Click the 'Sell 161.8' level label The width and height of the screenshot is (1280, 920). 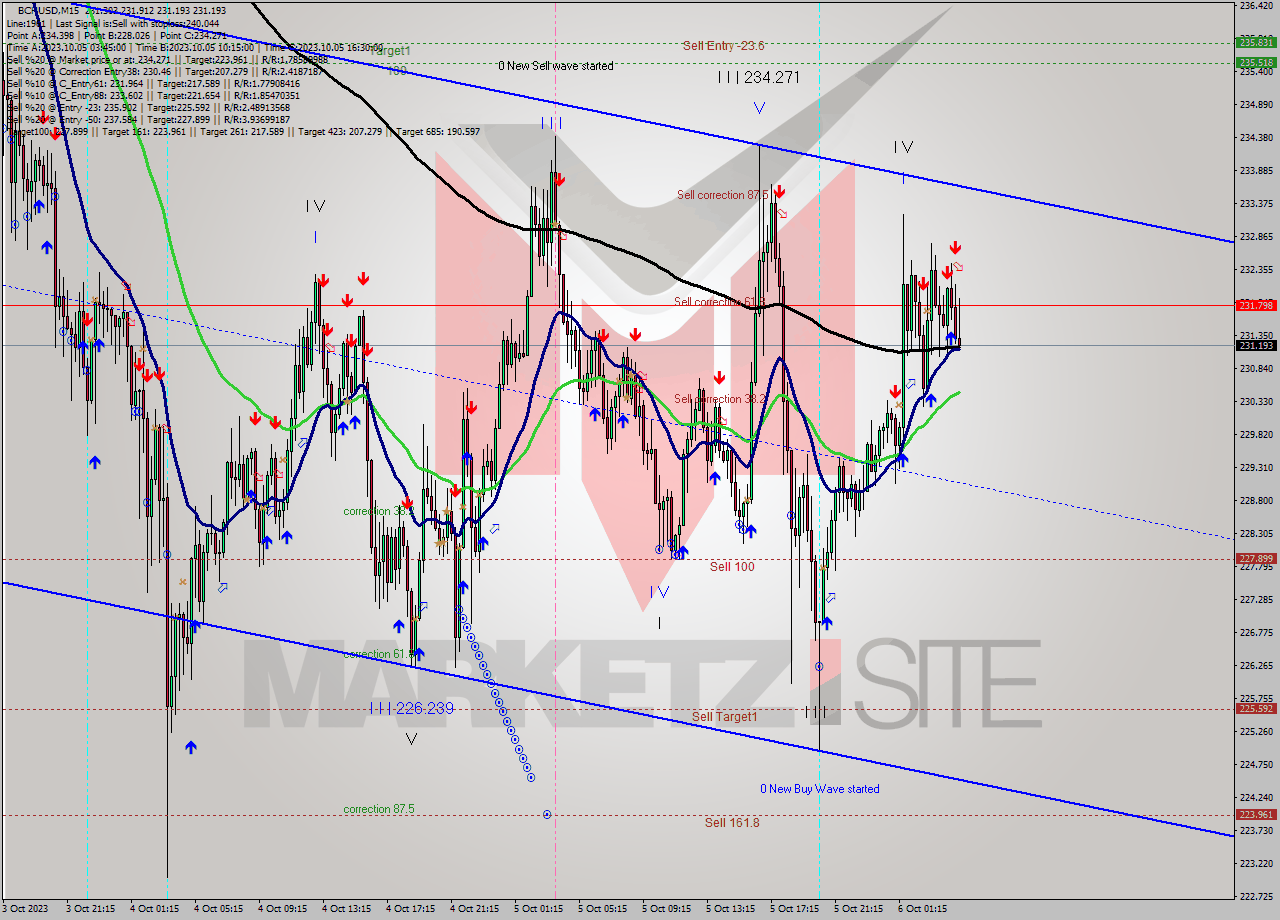(x=732, y=822)
